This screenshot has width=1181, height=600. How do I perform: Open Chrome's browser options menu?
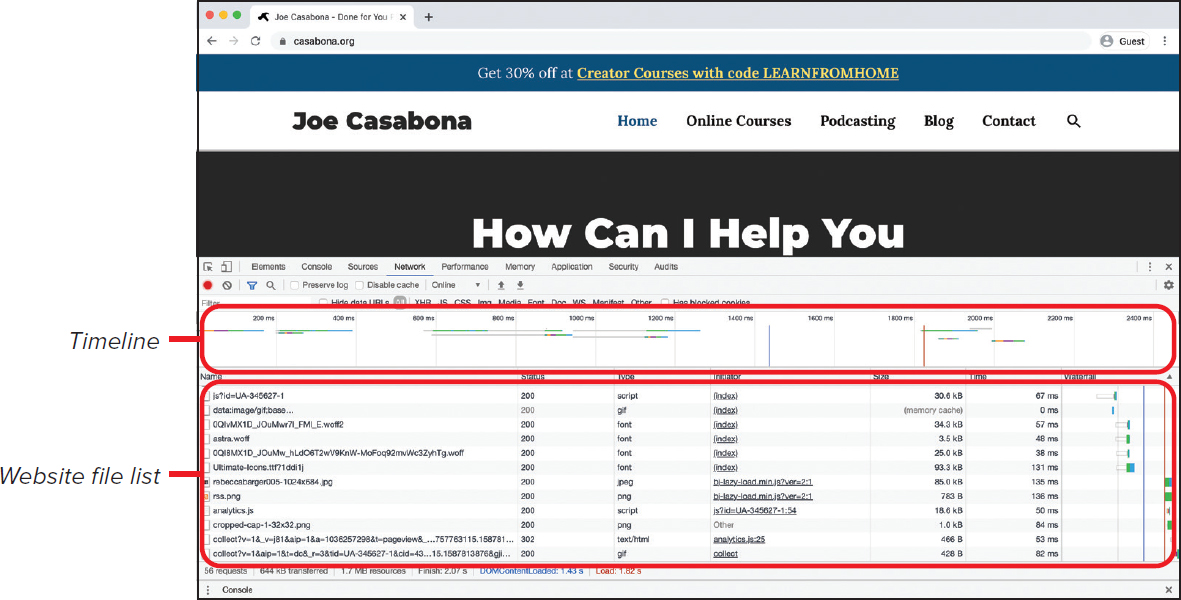coord(1167,41)
